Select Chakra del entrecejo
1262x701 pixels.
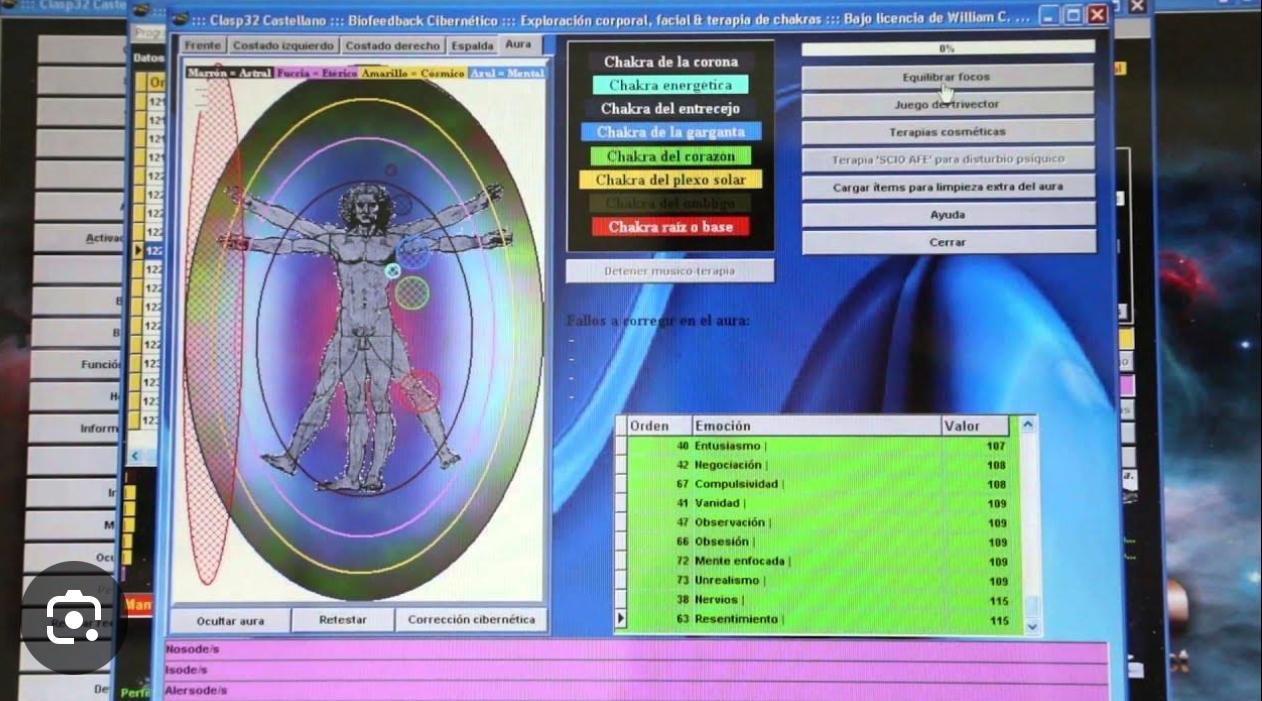(x=671, y=109)
